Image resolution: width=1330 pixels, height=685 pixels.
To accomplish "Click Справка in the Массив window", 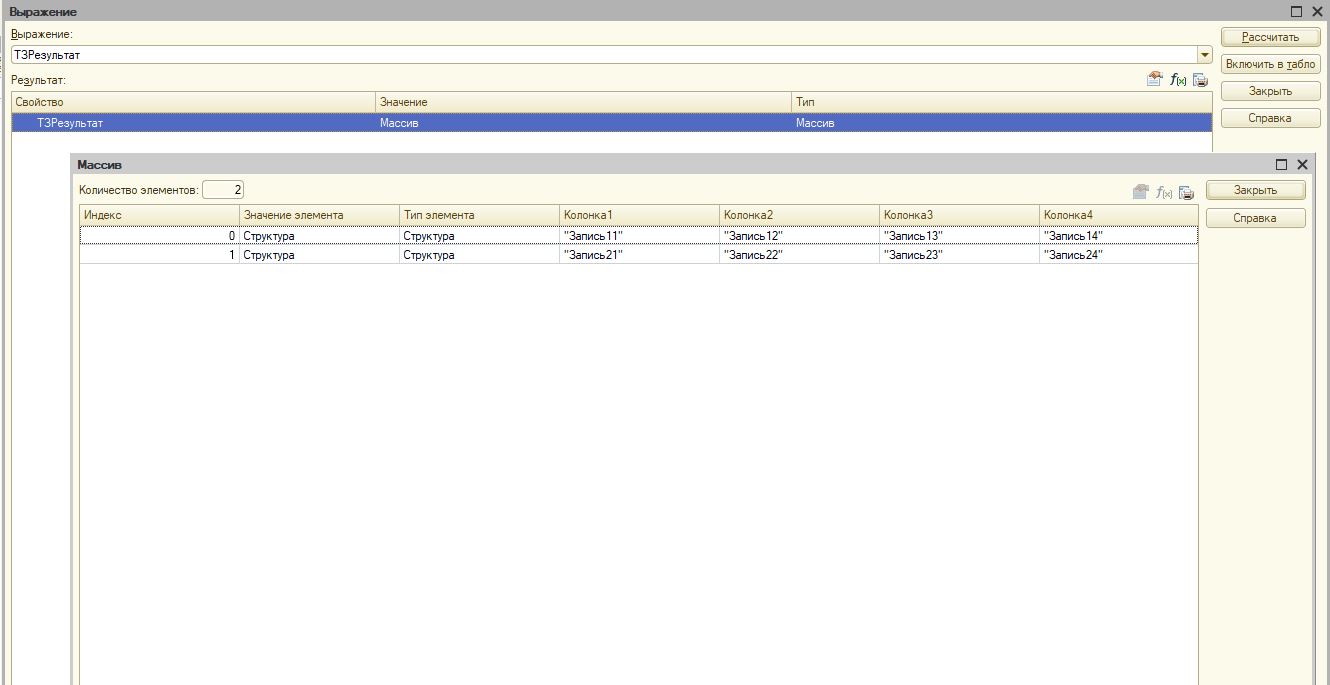I will point(1255,218).
